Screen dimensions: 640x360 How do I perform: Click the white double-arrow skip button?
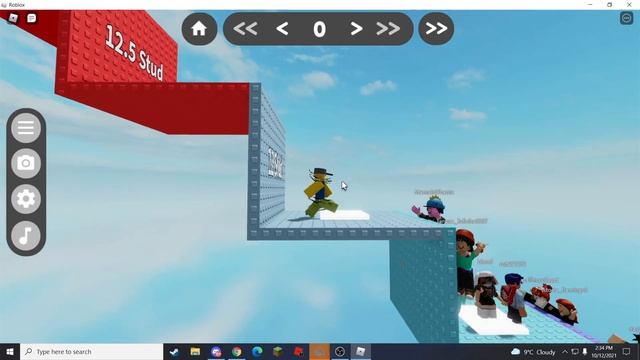point(436,29)
